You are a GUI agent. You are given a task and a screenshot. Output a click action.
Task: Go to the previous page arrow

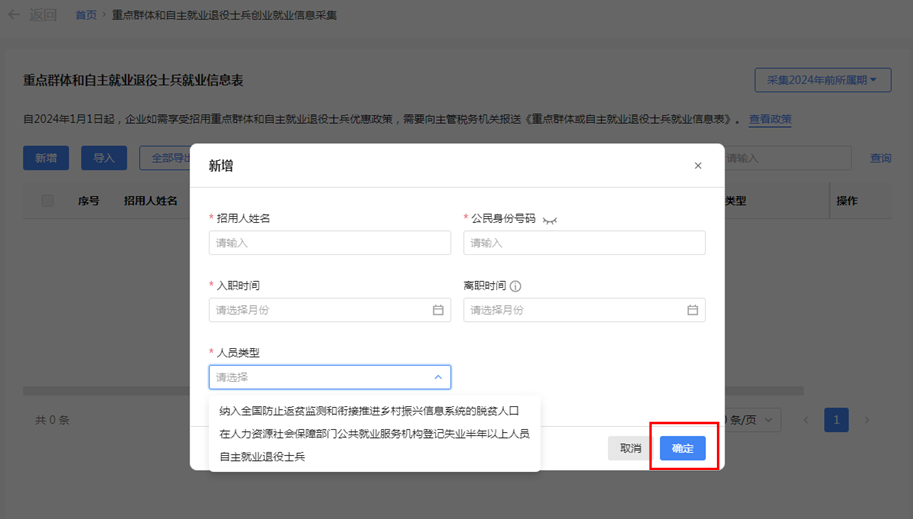(806, 420)
